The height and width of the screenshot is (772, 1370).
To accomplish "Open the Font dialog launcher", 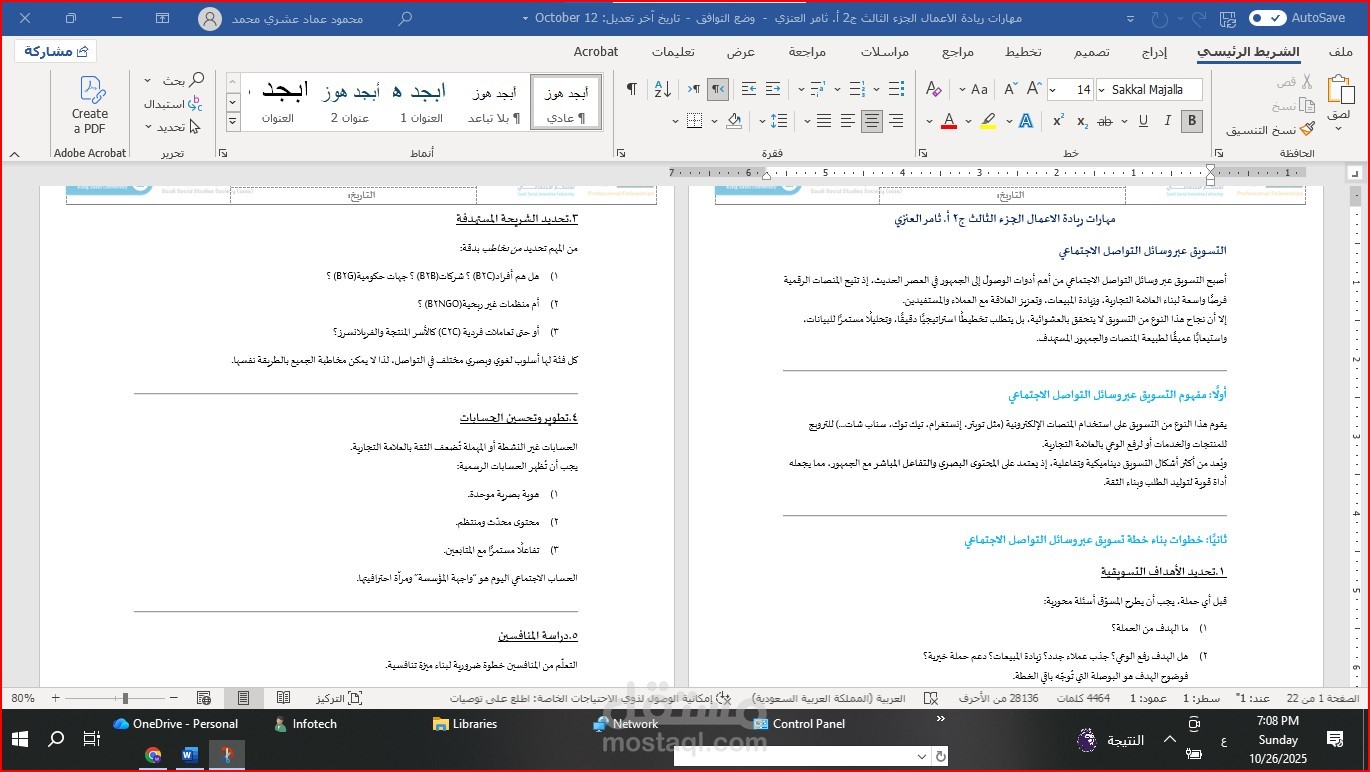I will tap(923, 153).
